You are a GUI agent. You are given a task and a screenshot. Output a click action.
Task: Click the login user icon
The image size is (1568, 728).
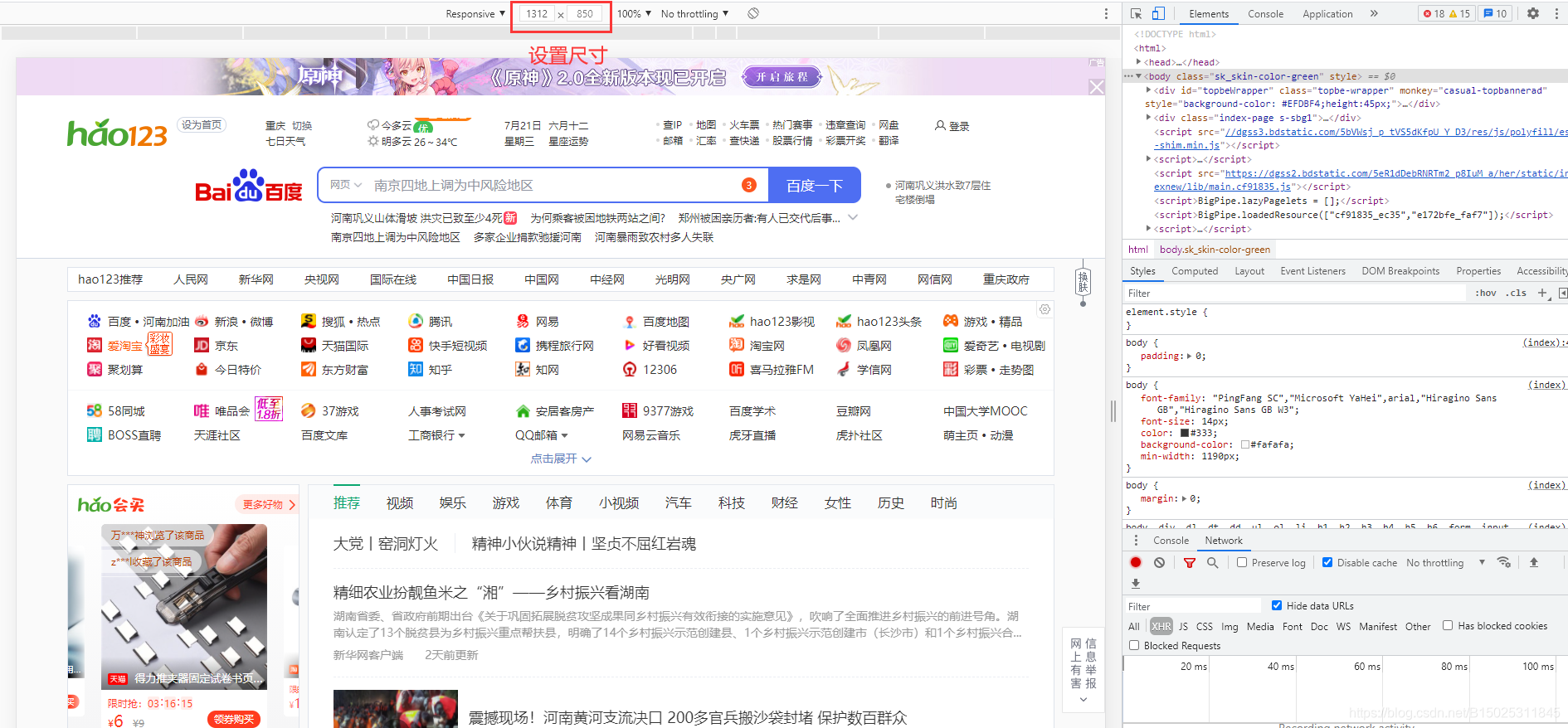click(940, 126)
